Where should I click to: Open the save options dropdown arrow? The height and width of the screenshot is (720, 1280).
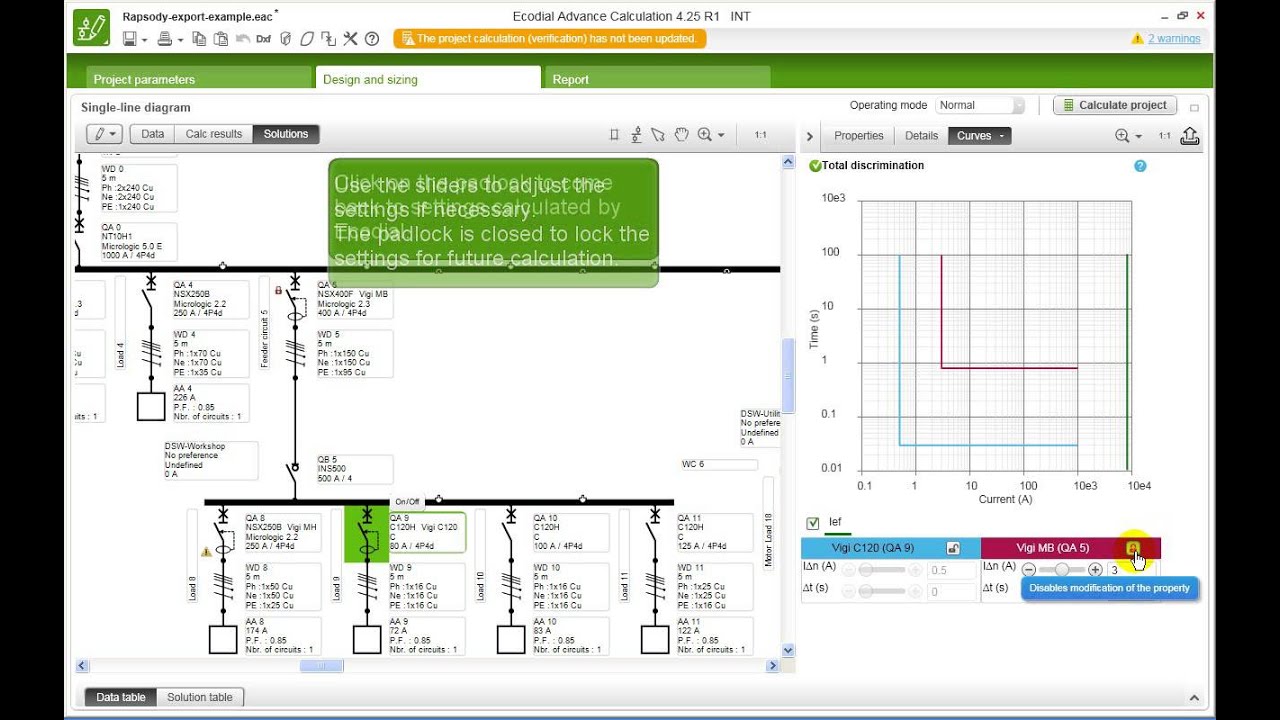144,40
